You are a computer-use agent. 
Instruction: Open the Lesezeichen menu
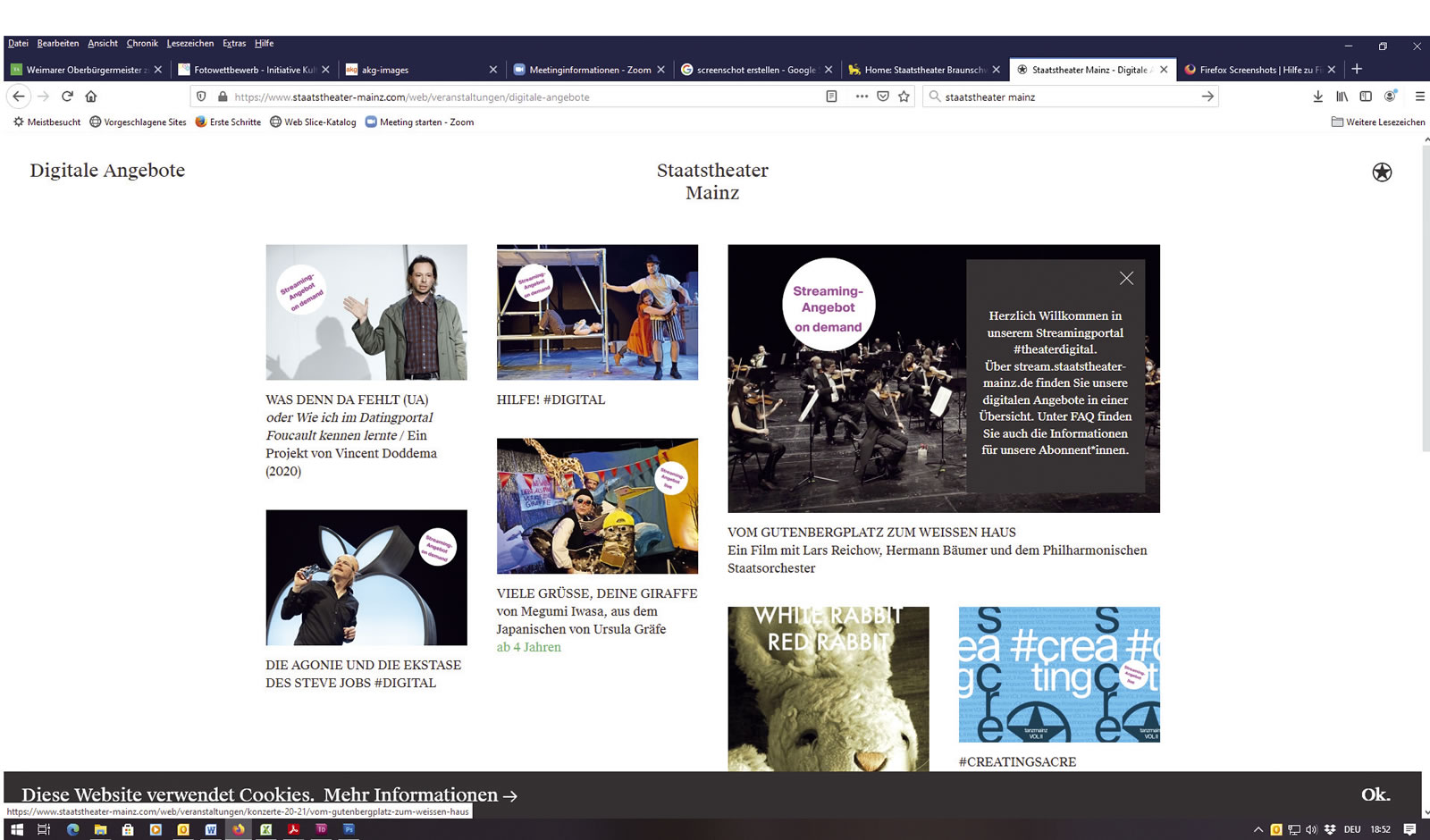pyautogui.click(x=190, y=43)
